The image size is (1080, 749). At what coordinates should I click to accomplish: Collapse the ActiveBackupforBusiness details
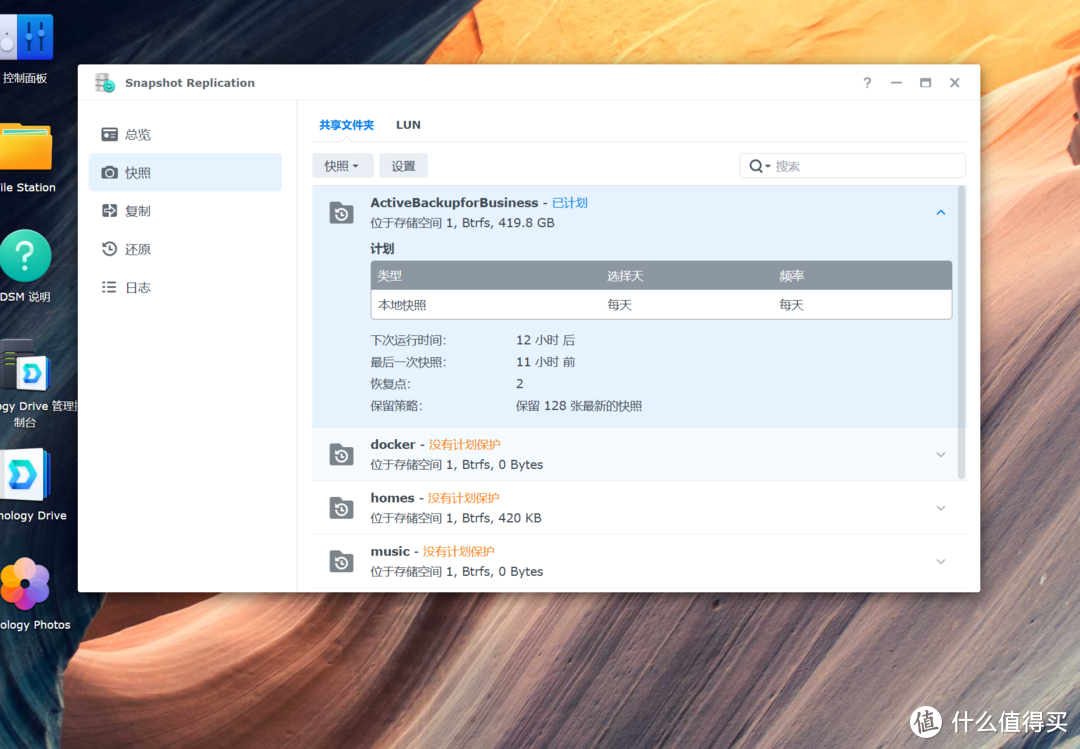[x=940, y=212]
